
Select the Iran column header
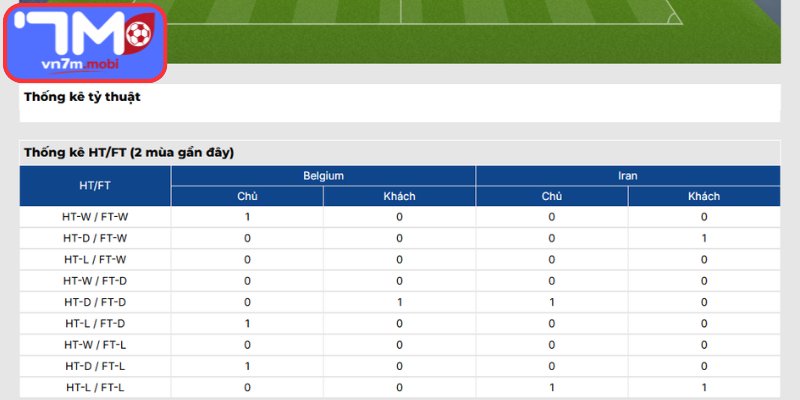(x=628, y=176)
